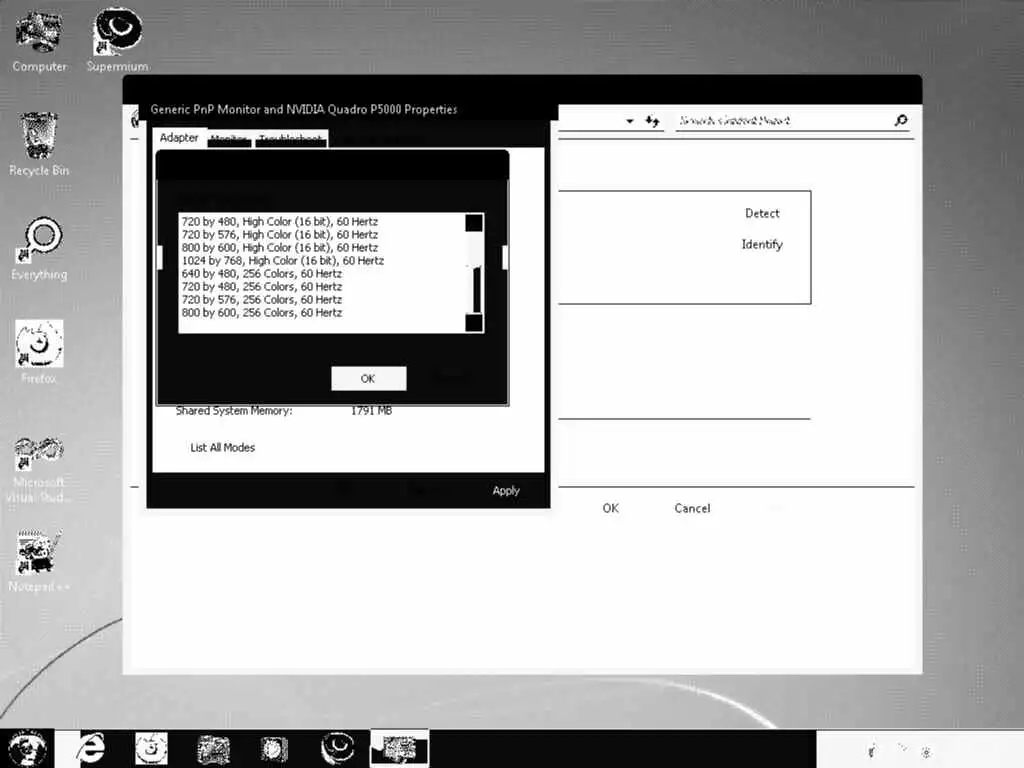This screenshot has width=1024, height=768.
Task: Open Supermium from the taskbar
Action: (338, 748)
